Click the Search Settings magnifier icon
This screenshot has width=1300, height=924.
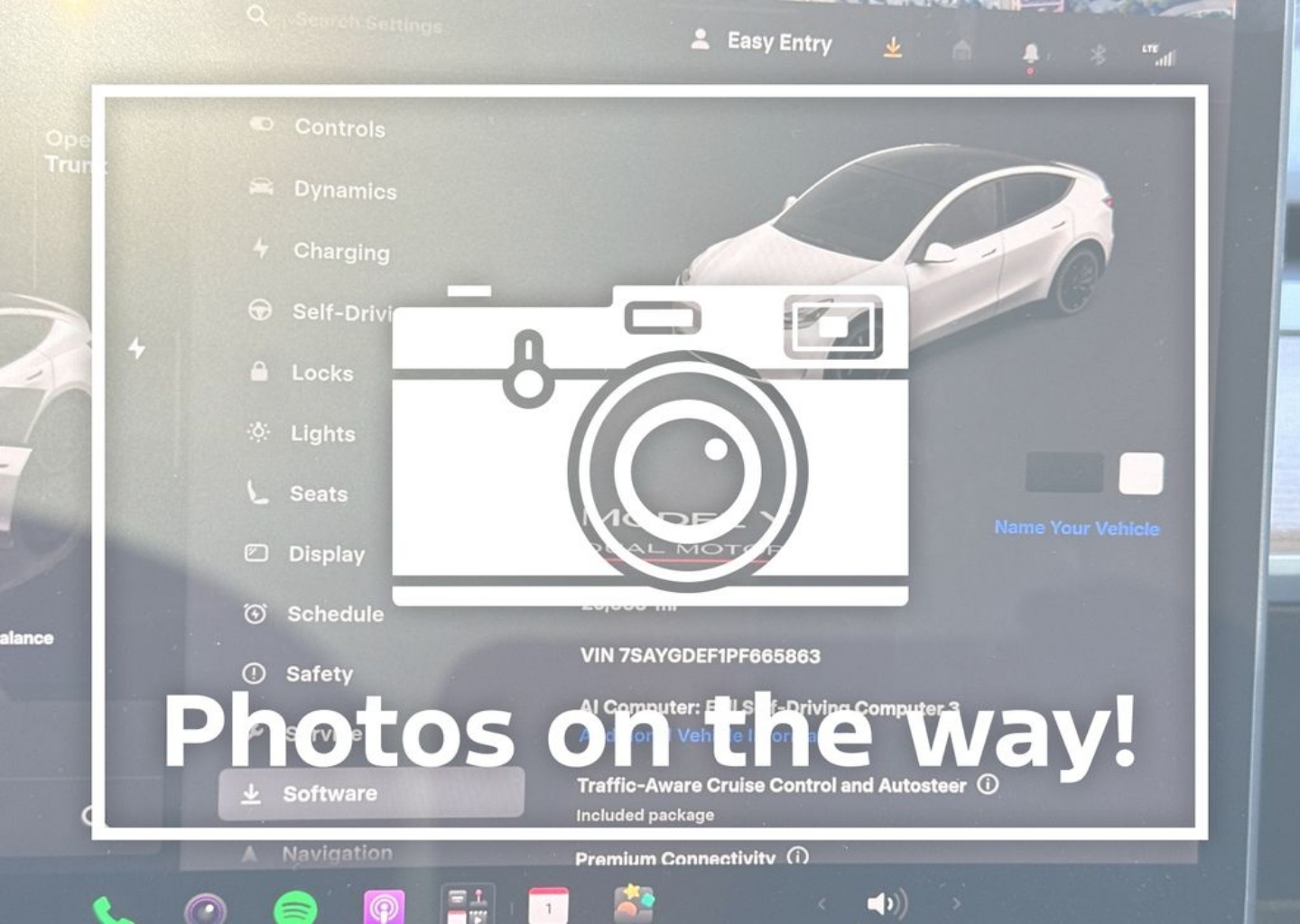pos(257,15)
